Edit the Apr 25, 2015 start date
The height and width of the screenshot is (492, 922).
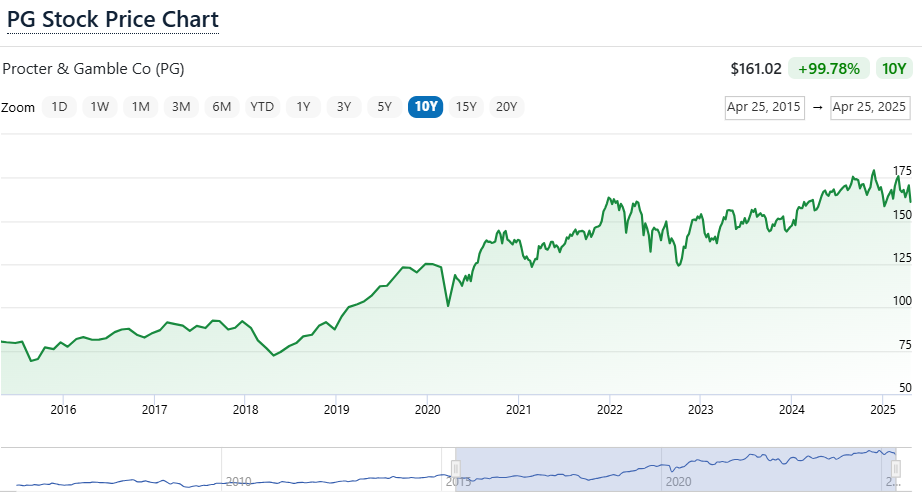(764, 108)
